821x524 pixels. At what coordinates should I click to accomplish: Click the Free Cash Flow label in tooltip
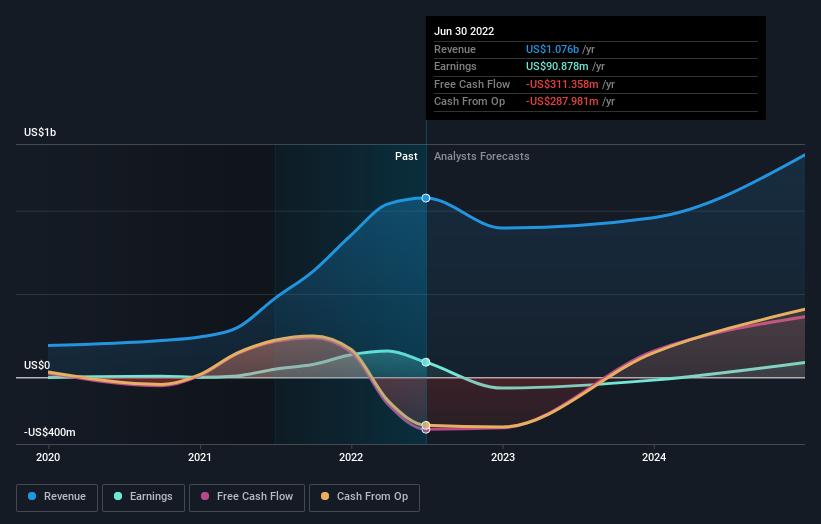click(x=472, y=84)
